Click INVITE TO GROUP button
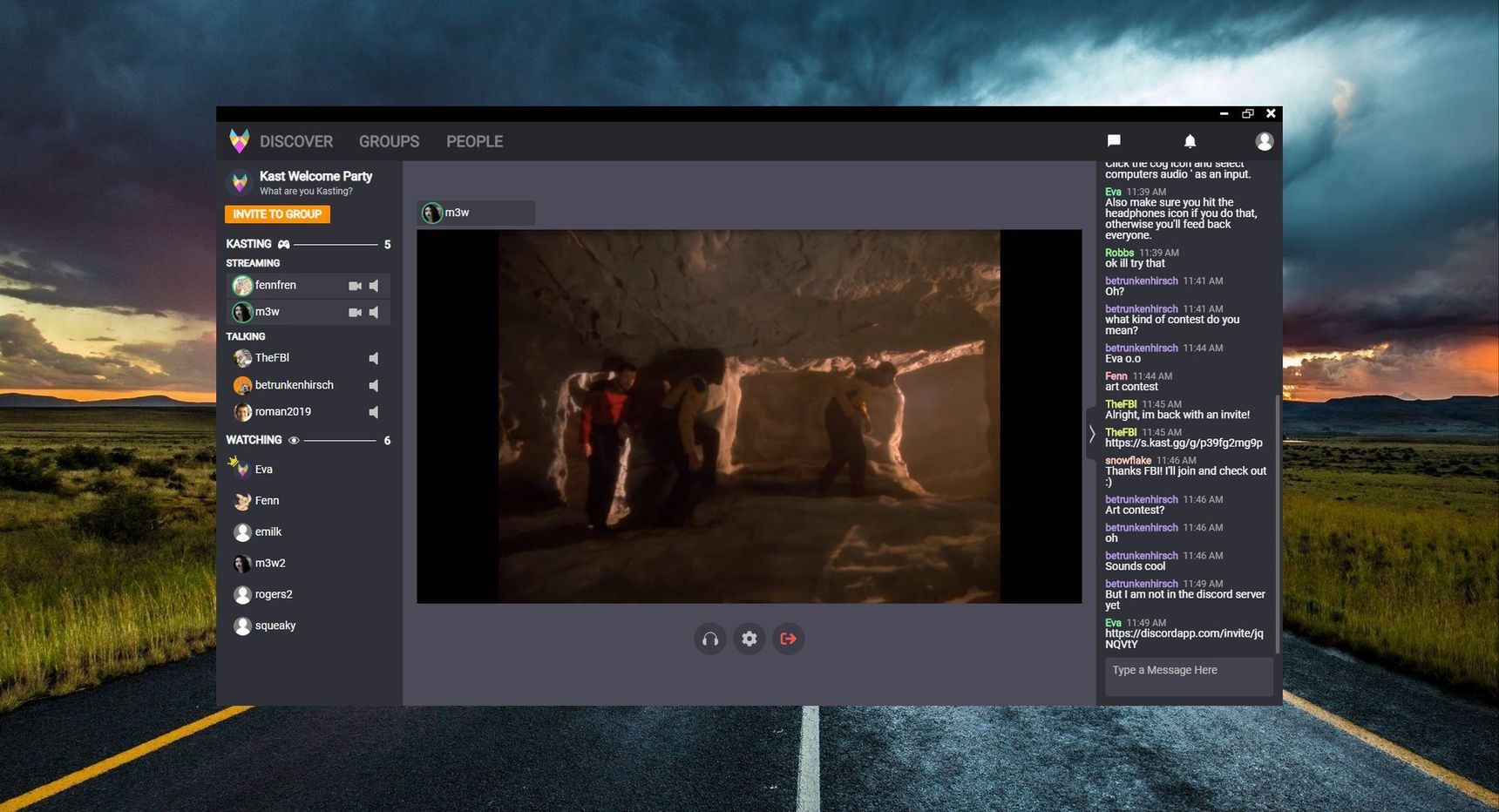1499x812 pixels. tap(277, 214)
